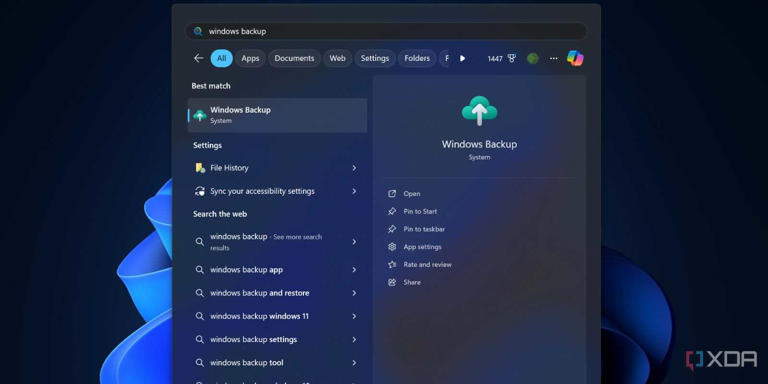
Task: Click the search box containing windows backup
Action: point(386,31)
